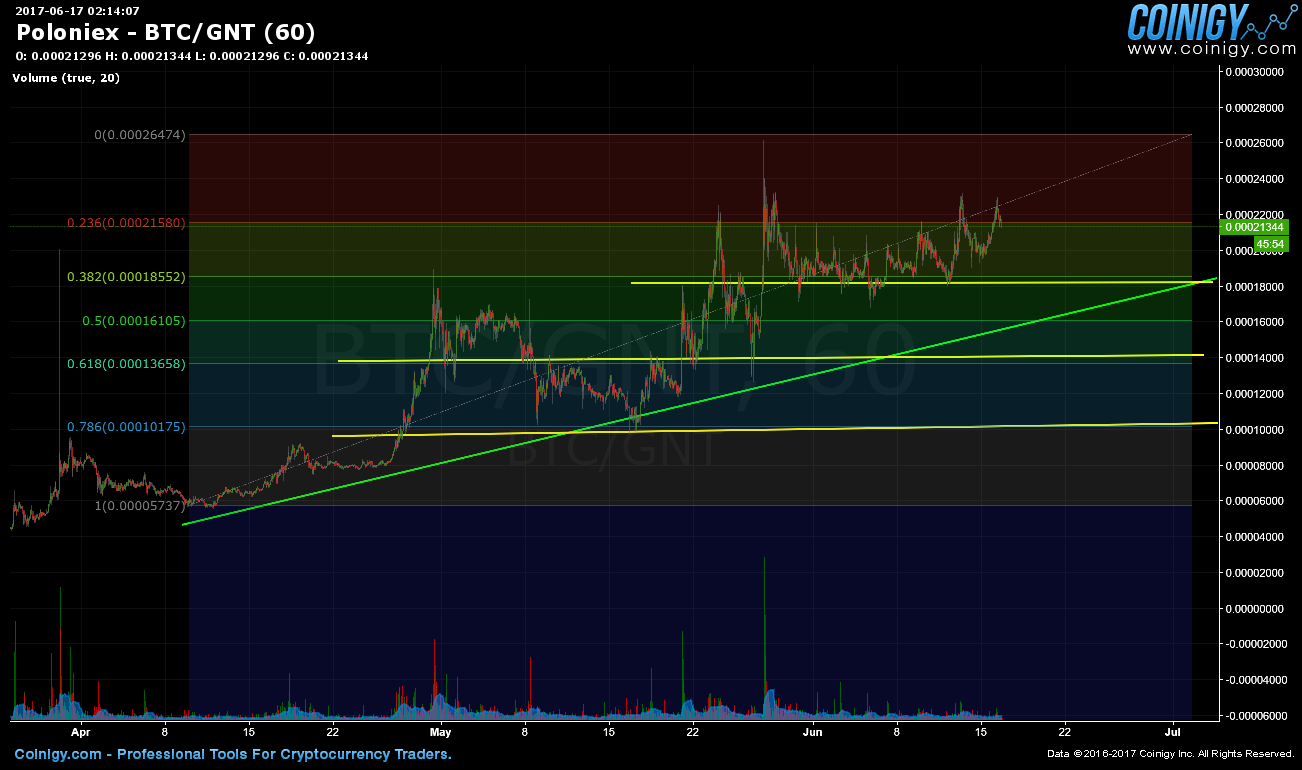The height and width of the screenshot is (770, 1302).
Task: Select the yellow horizontal line near 0.00014000
Action: coord(771,357)
